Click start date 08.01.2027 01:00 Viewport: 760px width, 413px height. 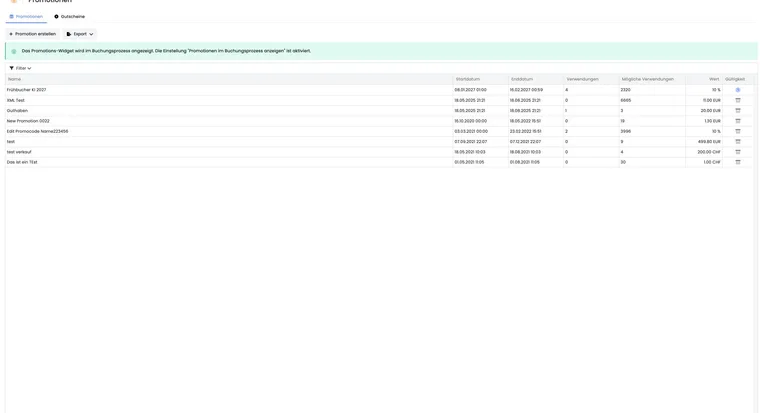coord(471,90)
